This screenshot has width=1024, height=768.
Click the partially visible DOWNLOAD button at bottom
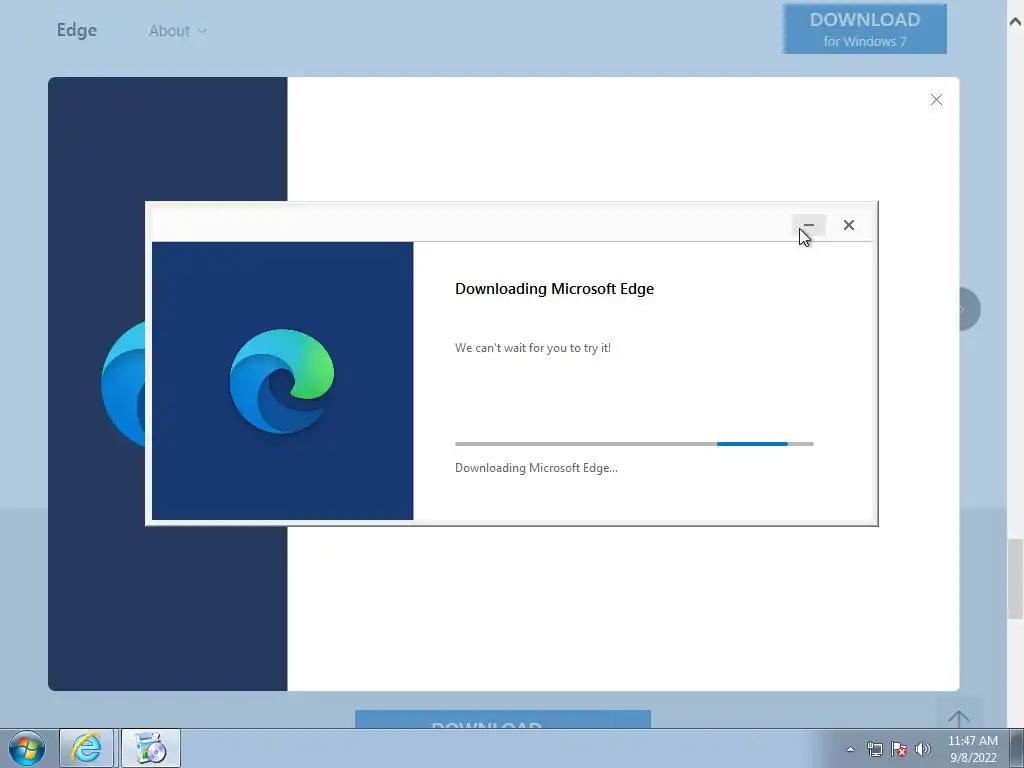point(503,720)
